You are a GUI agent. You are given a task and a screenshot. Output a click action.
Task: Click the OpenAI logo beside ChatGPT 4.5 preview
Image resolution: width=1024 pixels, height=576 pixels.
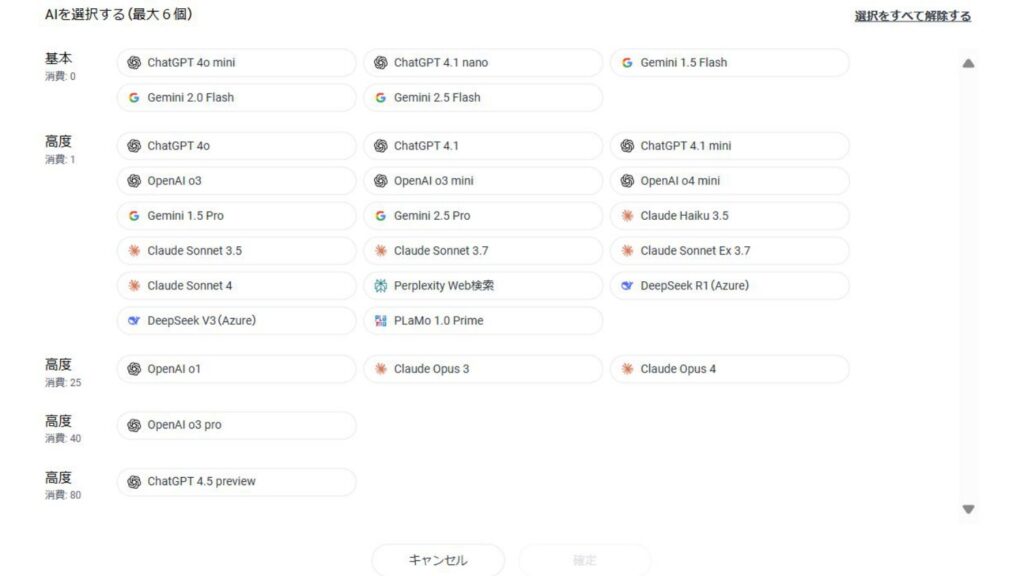[134, 482]
